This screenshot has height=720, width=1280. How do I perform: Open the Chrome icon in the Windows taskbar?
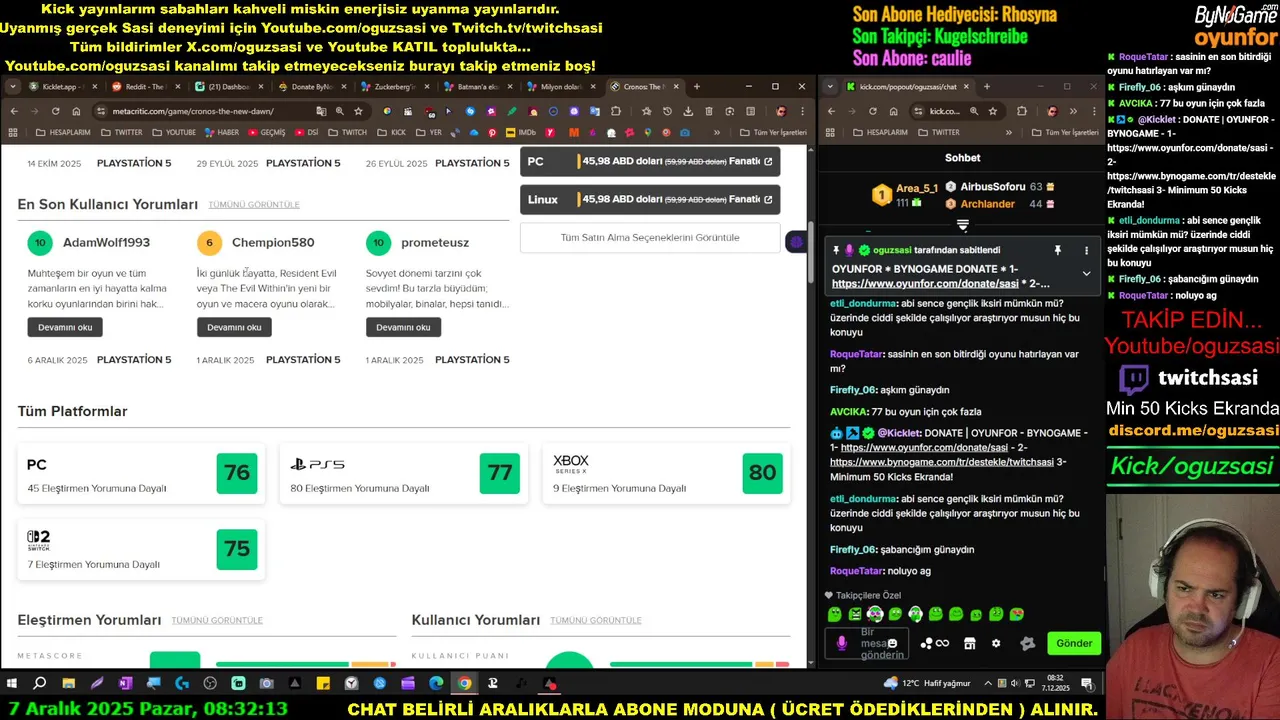click(464, 684)
